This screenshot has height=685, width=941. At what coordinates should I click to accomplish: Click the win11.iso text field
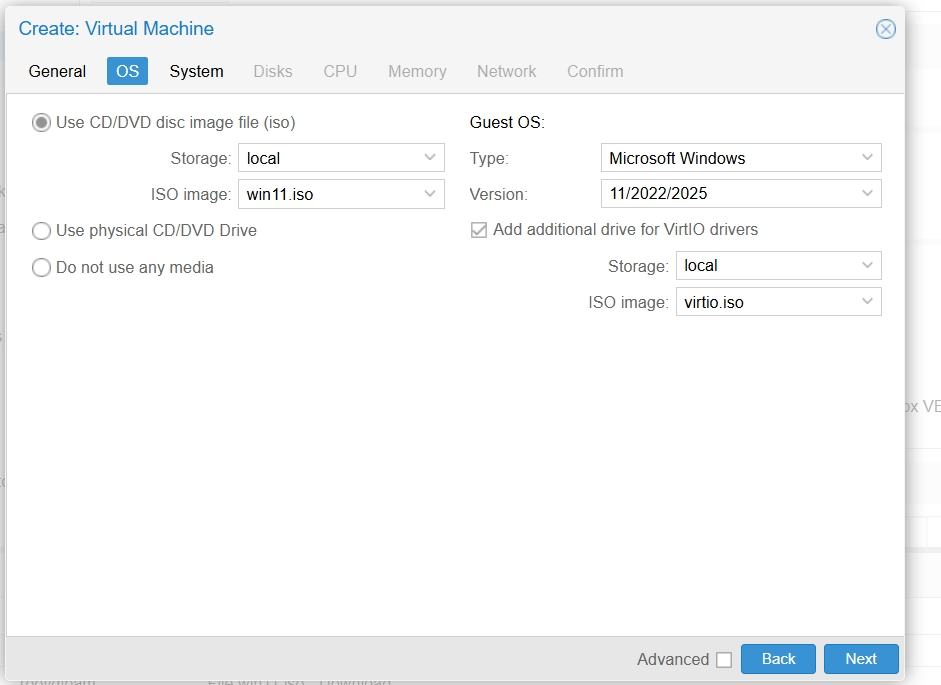point(327,194)
